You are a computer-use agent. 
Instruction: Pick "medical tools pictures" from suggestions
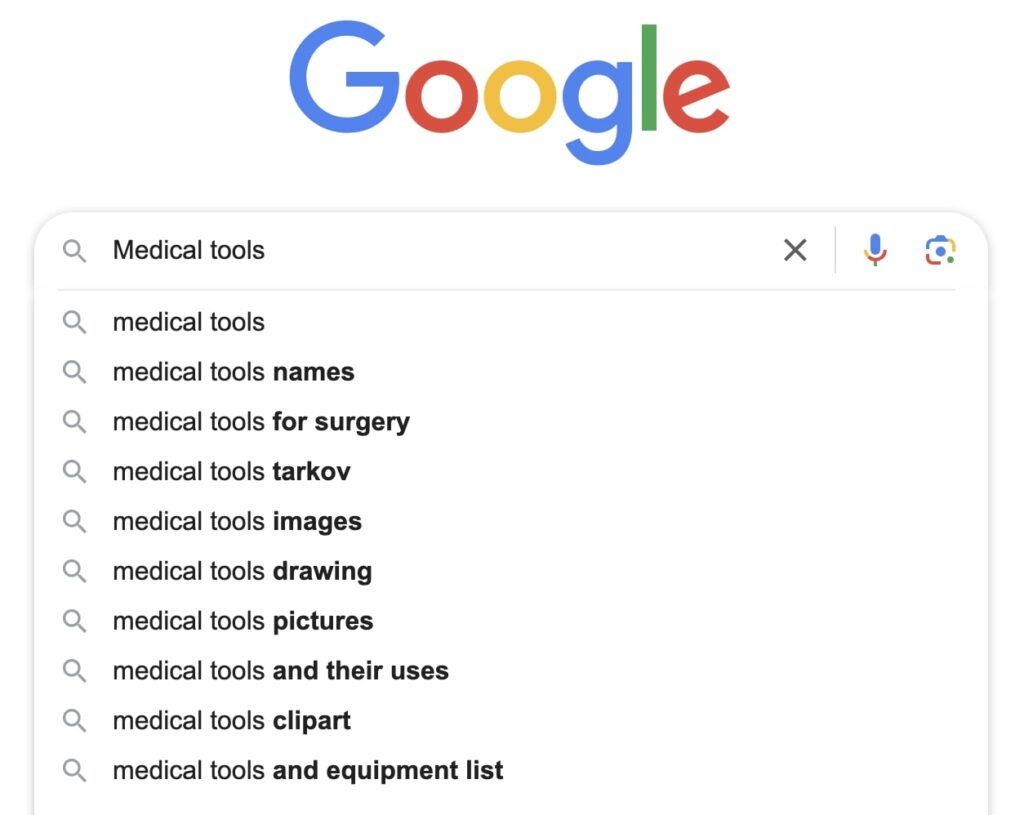click(x=243, y=621)
